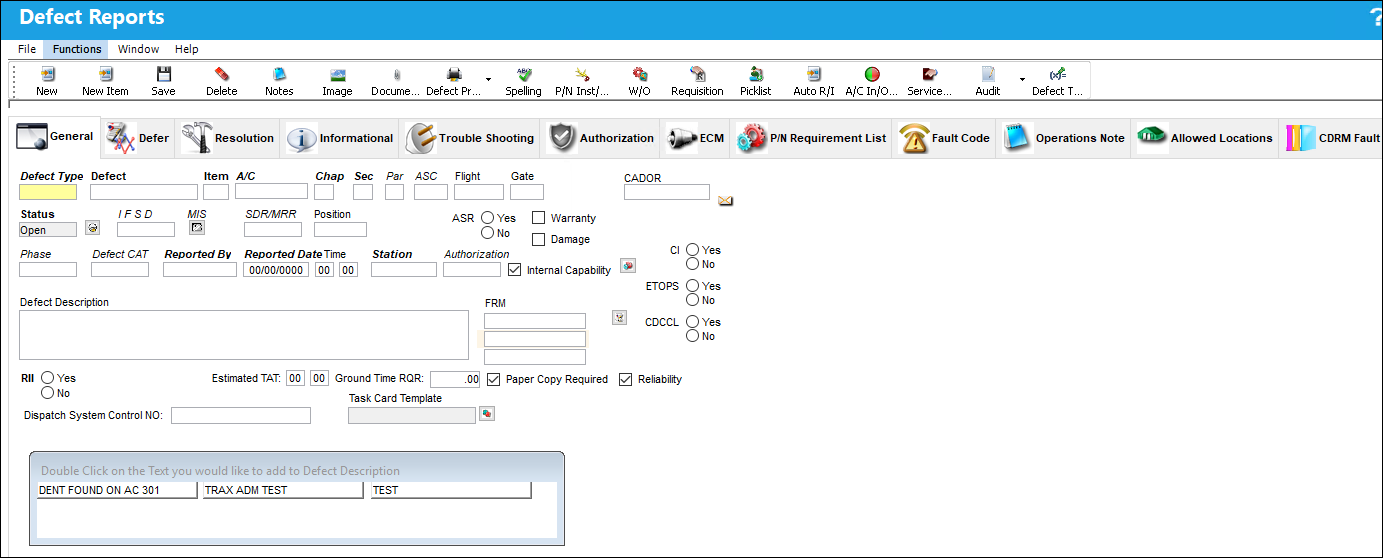The height and width of the screenshot is (558, 1383).
Task: Open the Window menu
Action: coord(138,49)
